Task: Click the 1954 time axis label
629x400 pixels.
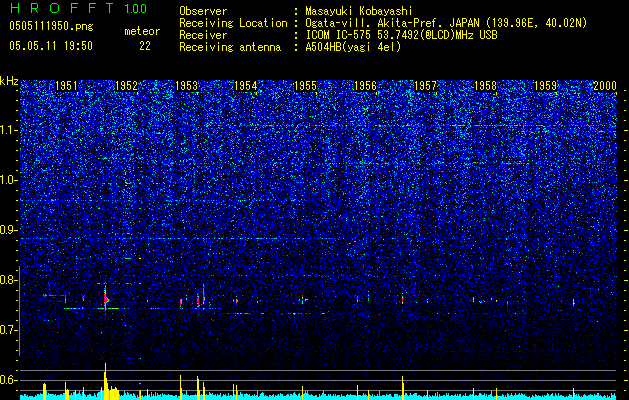Action: click(246, 86)
